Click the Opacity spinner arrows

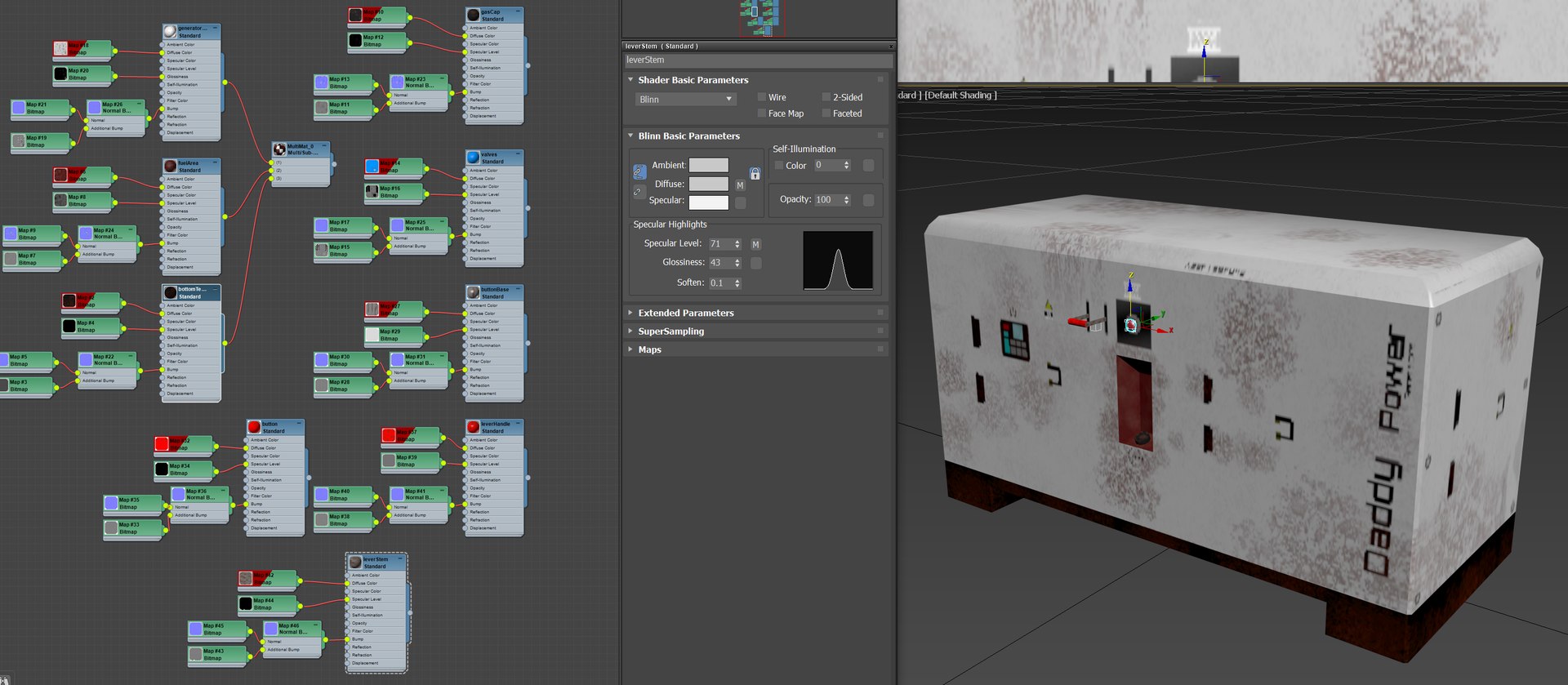(x=847, y=200)
